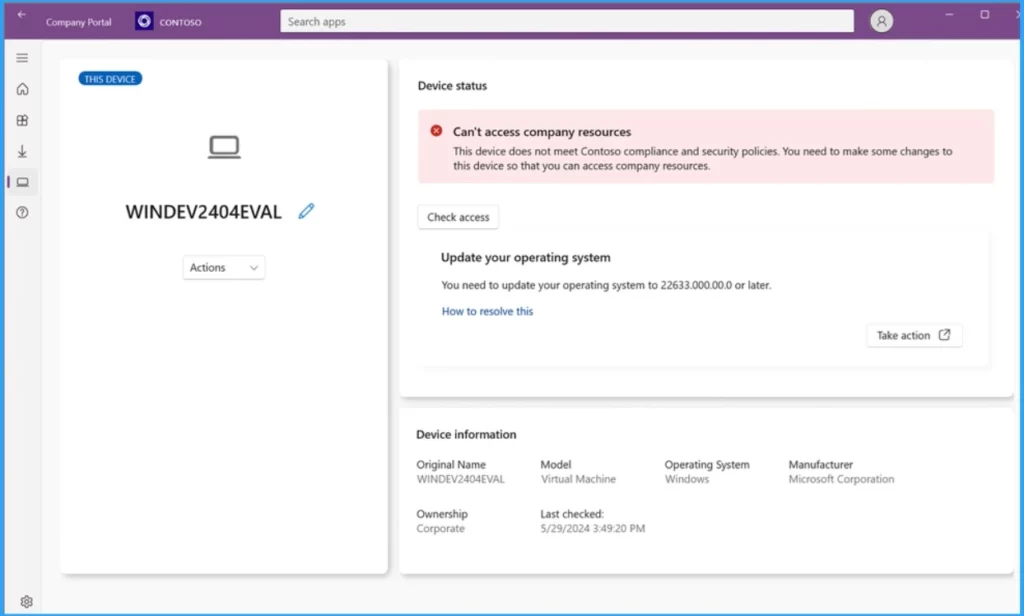This screenshot has height=616, width=1024.
Task: Click the red error icon in status banner
Action: click(436, 131)
